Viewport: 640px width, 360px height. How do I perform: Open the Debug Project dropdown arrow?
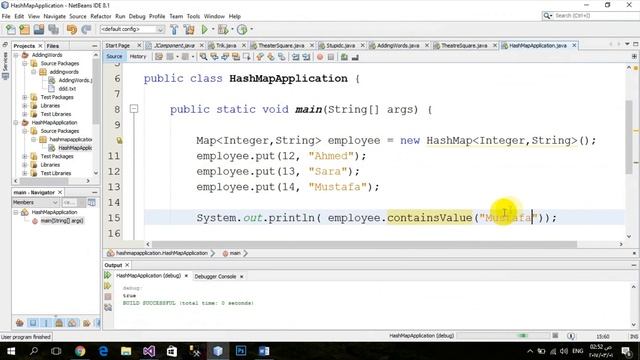(x=232, y=29)
